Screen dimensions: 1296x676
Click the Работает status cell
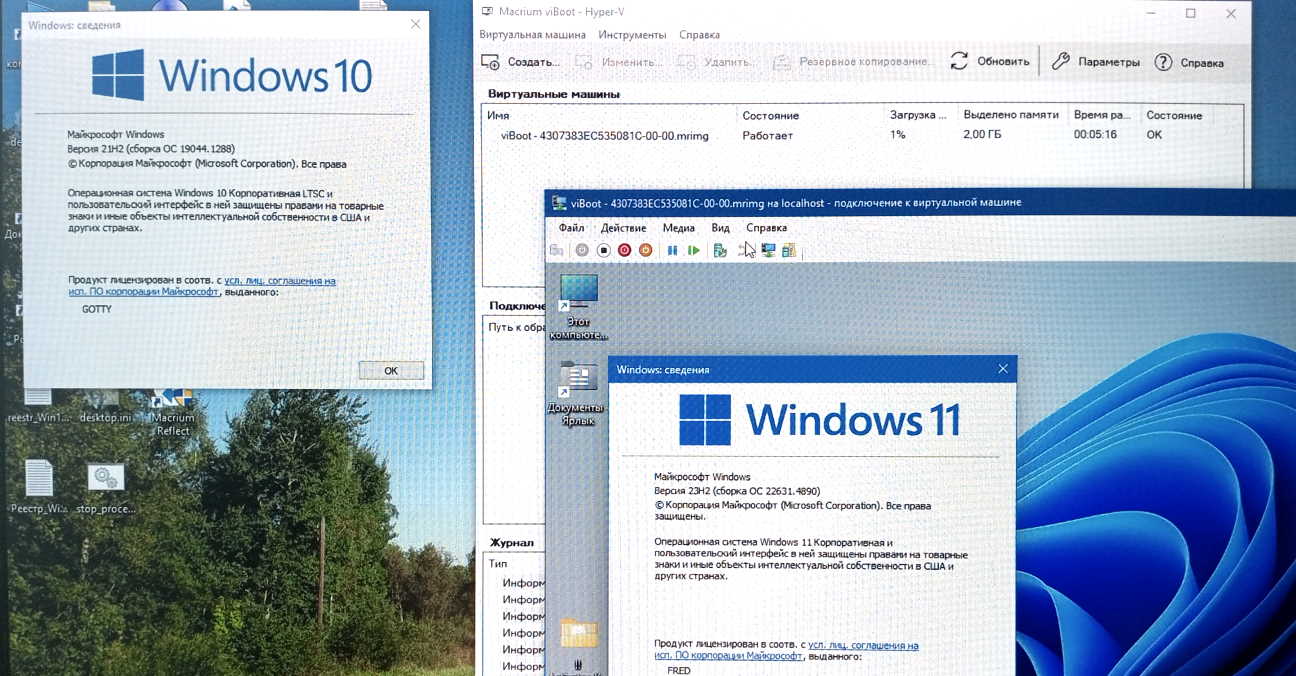(767, 135)
